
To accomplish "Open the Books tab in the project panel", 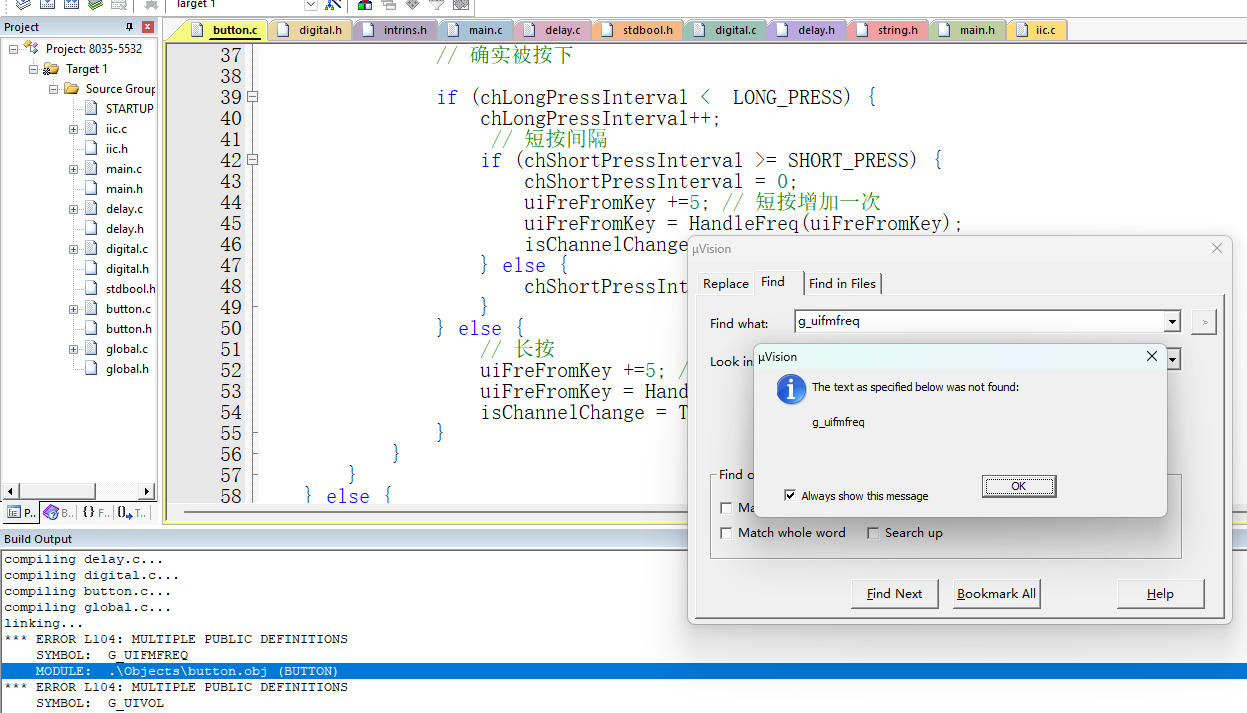I will pos(58,513).
